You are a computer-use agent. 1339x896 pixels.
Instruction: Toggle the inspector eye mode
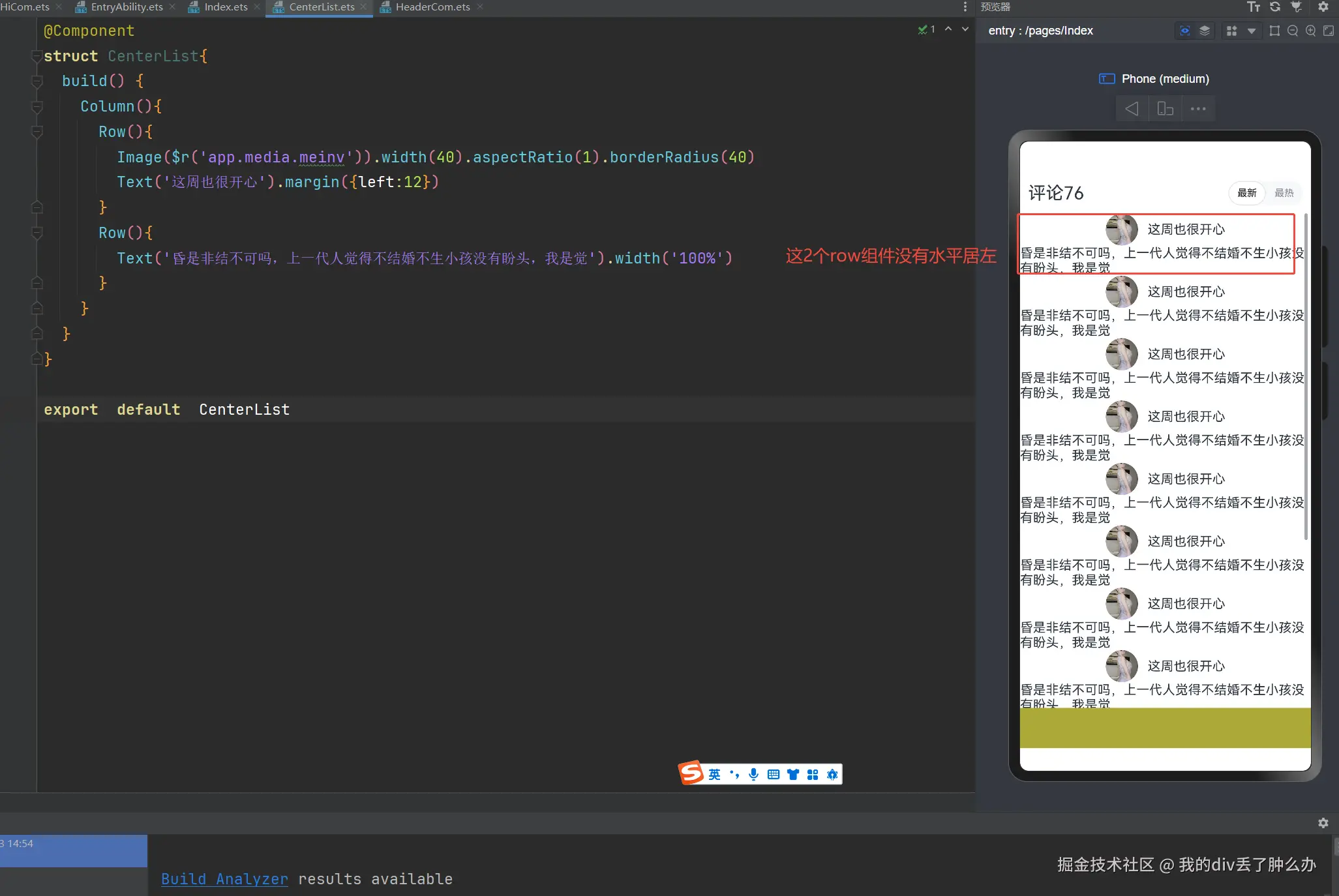click(x=1185, y=31)
